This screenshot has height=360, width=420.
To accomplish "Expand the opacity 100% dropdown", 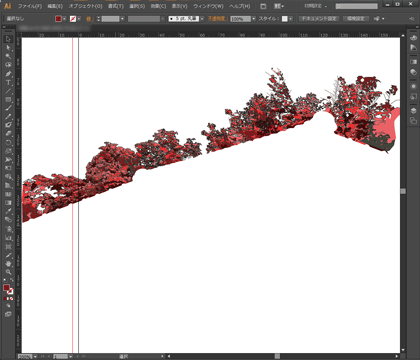I will pyautogui.click(x=254, y=19).
